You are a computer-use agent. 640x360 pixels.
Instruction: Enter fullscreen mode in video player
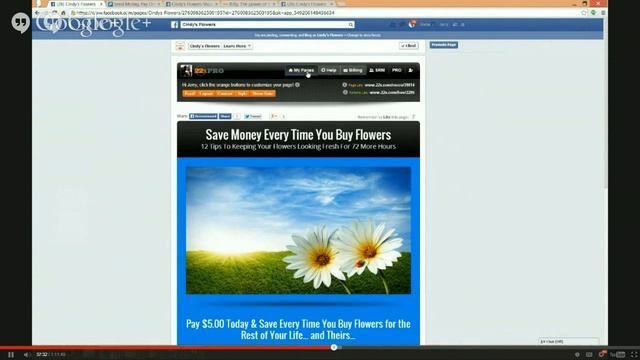click(634, 355)
